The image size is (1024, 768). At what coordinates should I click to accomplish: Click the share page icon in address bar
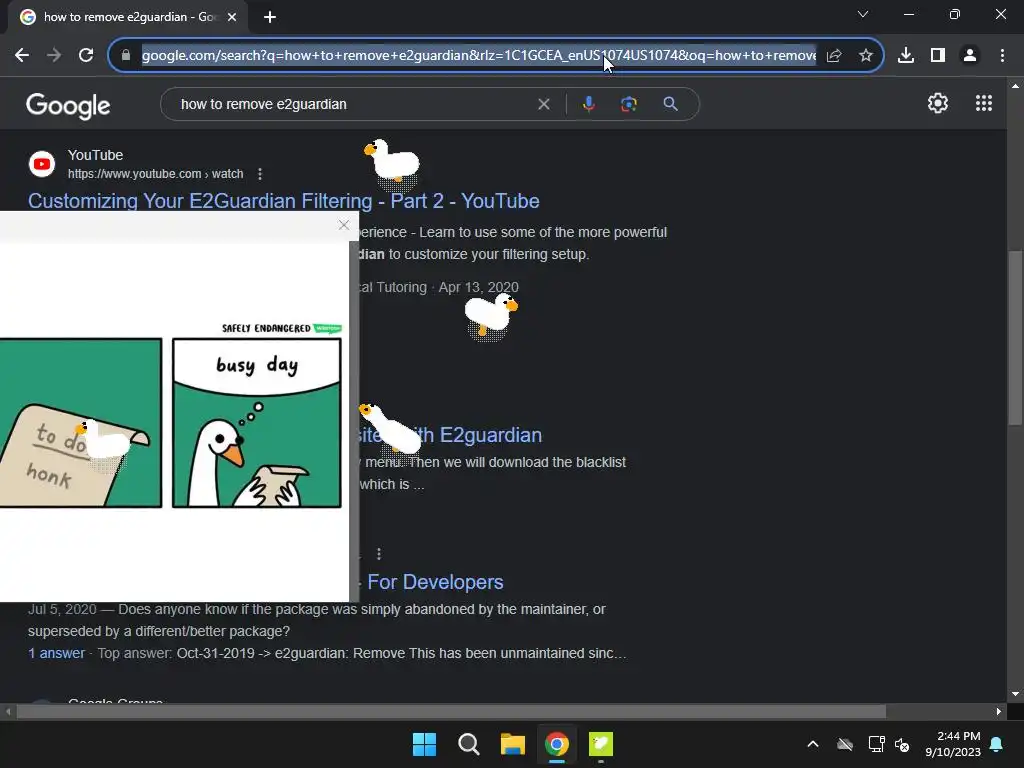[x=834, y=56]
